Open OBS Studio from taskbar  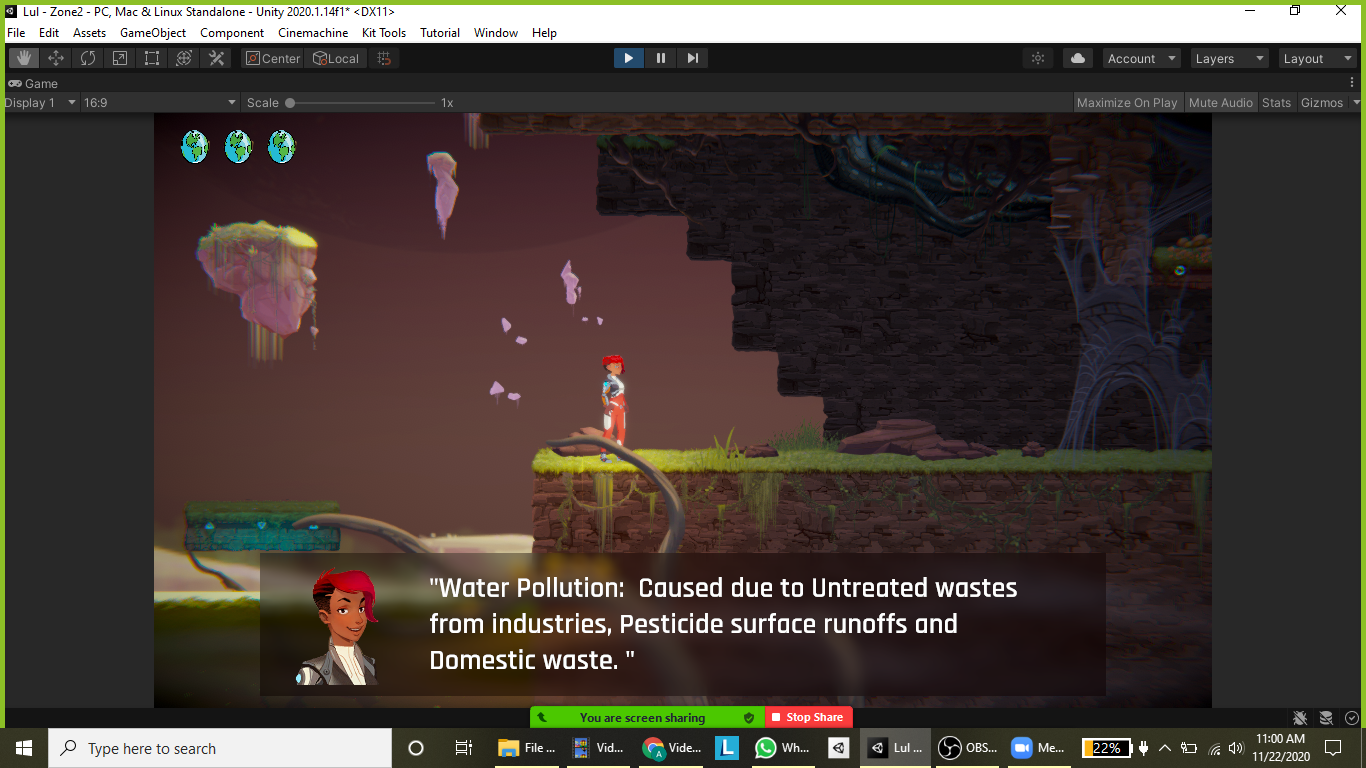(968, 748)
